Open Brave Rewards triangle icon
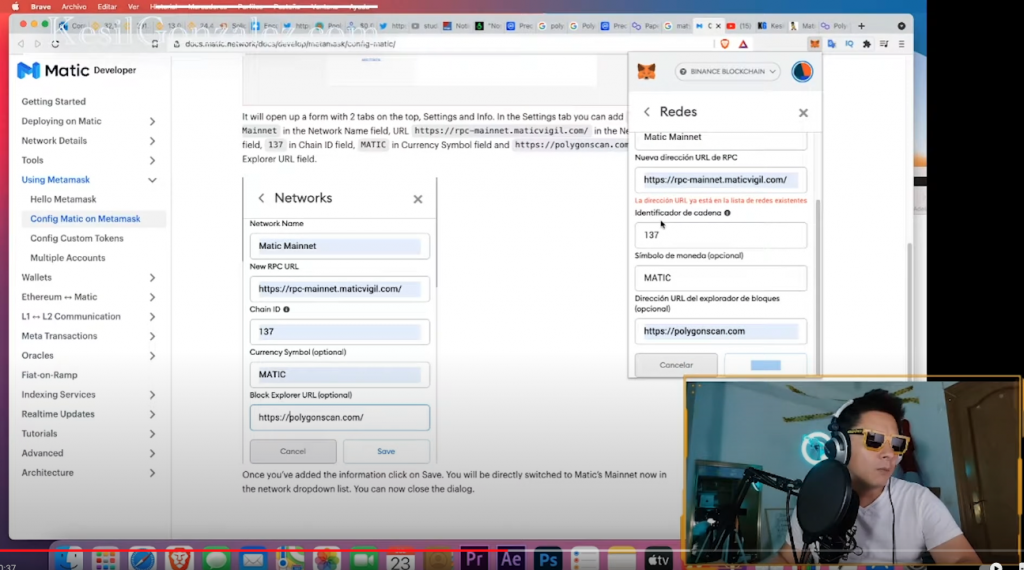Viewport: 1024px width, 570px height. pyautogui.click(x=743, y=44)
